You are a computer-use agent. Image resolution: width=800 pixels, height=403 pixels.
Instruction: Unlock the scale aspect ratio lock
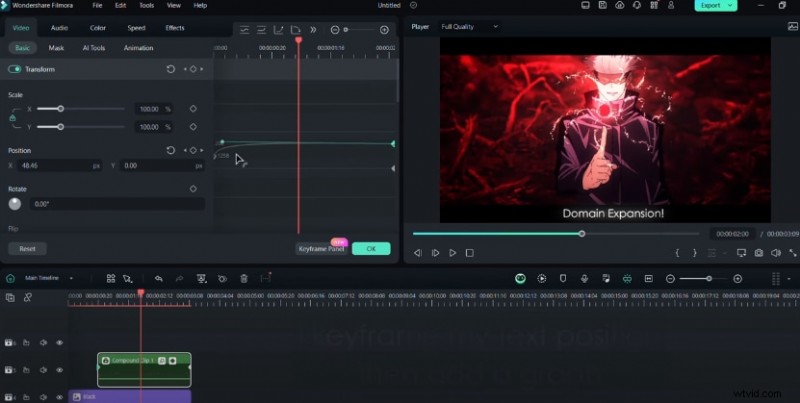coord(12,118)
